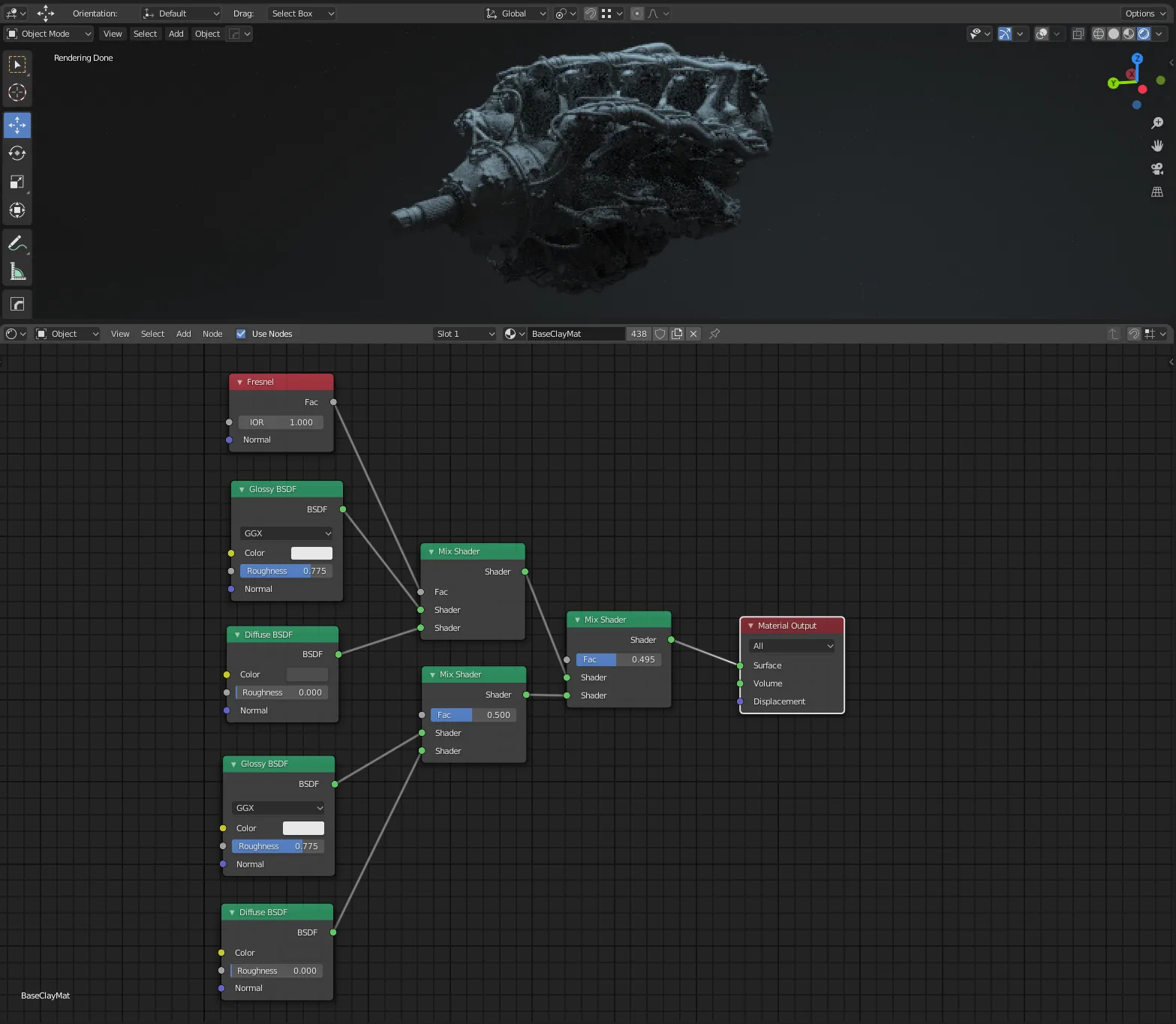The width and height of the screenshot is (1176, 1024).
Task: Switch viewport to Wireframe shading
Action: point(1099,34)
